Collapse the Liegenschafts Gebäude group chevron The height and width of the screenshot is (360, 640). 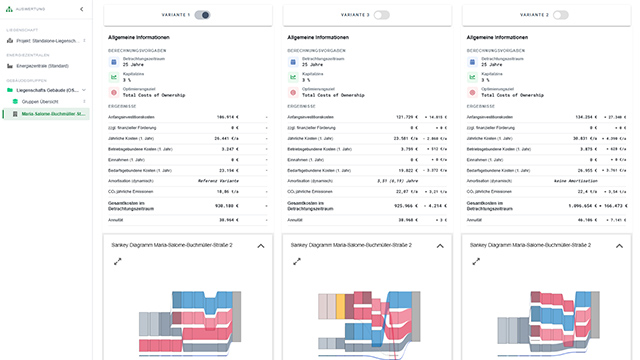pyautogui.click(x=84, y=90)
